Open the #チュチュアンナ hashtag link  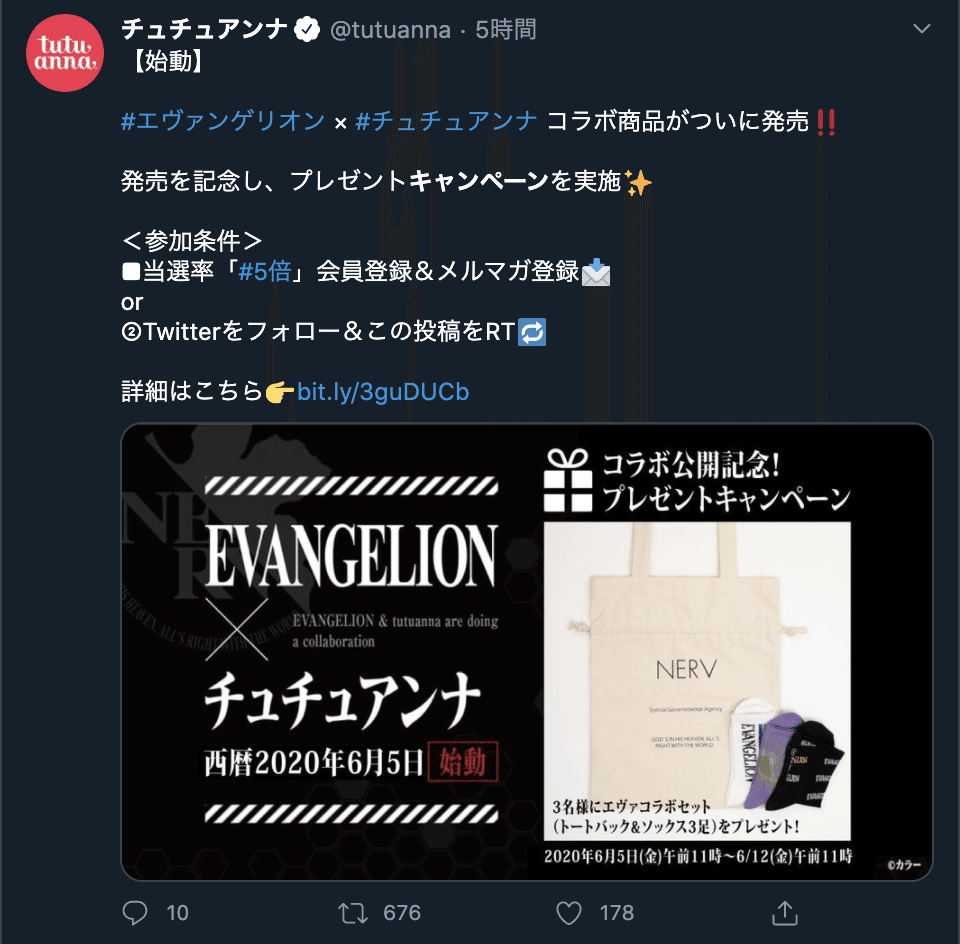pyautogui.click(x=446, y=121)
